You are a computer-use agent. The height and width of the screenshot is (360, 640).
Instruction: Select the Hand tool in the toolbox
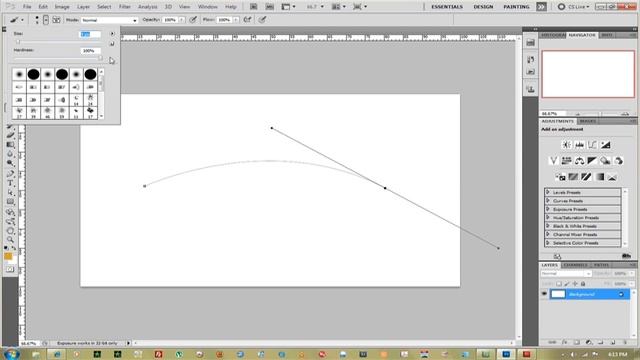[x=11, y=231]
